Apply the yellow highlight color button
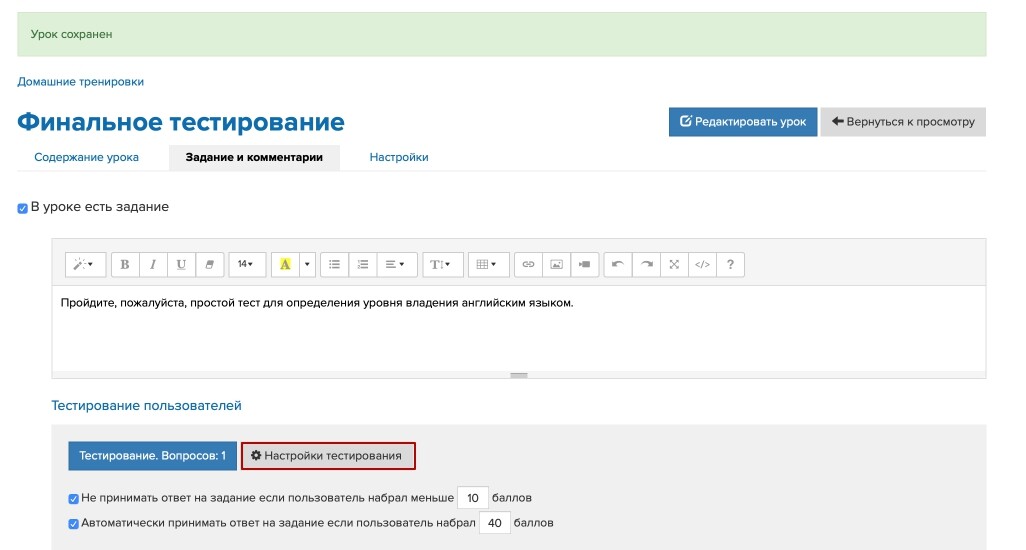 coord(285,264)
